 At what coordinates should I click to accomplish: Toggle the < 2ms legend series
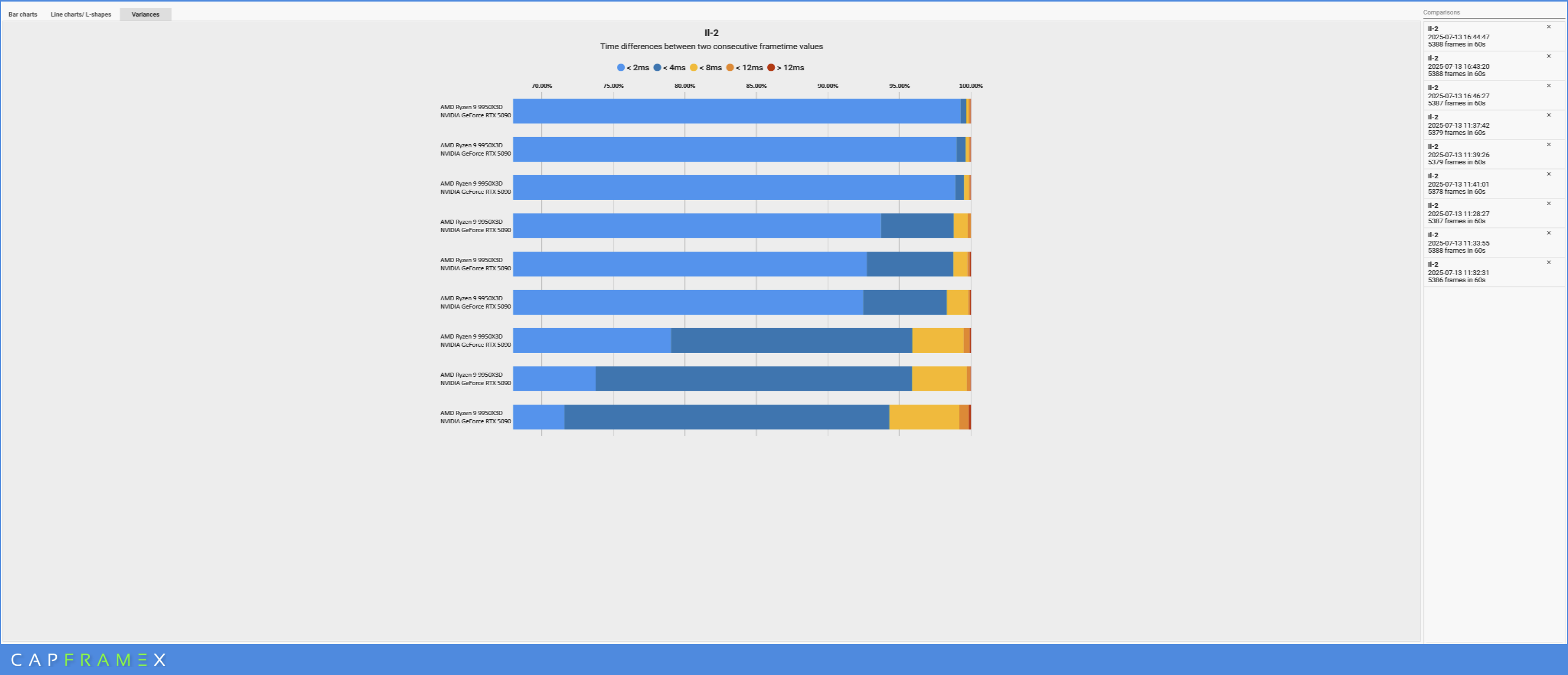tap(633, 68)
